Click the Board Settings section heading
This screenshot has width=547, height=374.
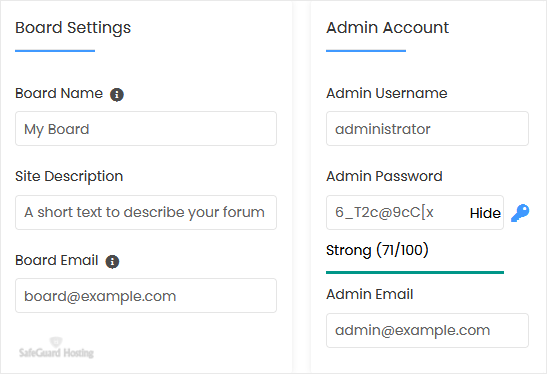73,28
